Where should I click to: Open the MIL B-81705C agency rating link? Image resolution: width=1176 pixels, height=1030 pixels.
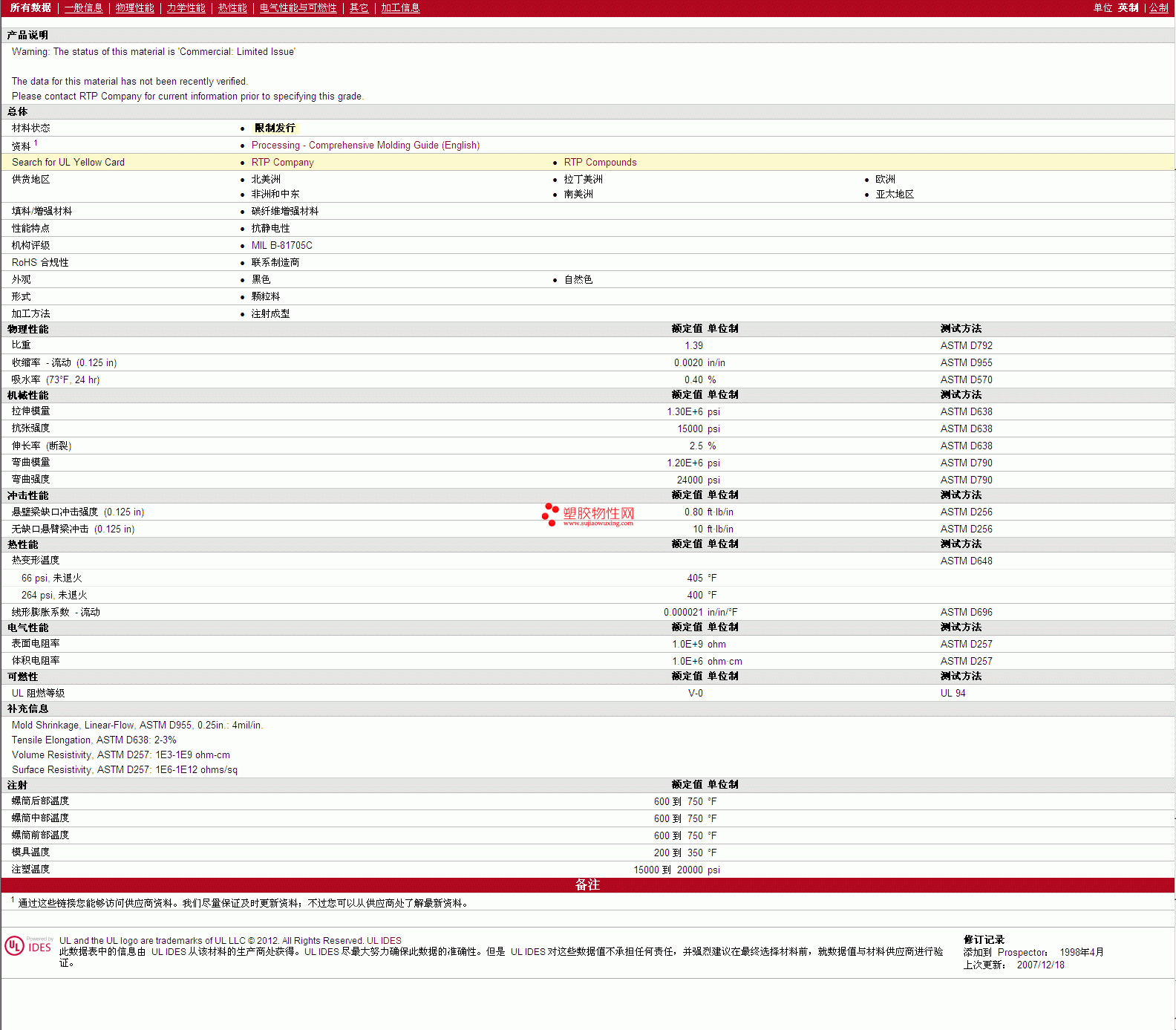click(281, 246)
